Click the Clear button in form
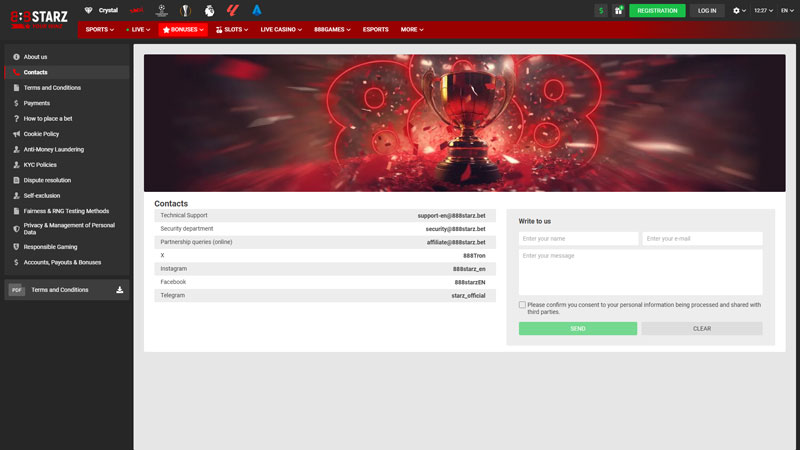 pyautogui.click(x=701, y=328)
